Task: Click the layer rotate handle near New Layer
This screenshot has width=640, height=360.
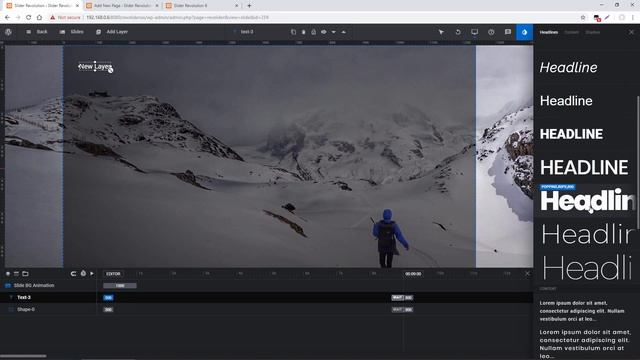Action: tap(111, 70)
